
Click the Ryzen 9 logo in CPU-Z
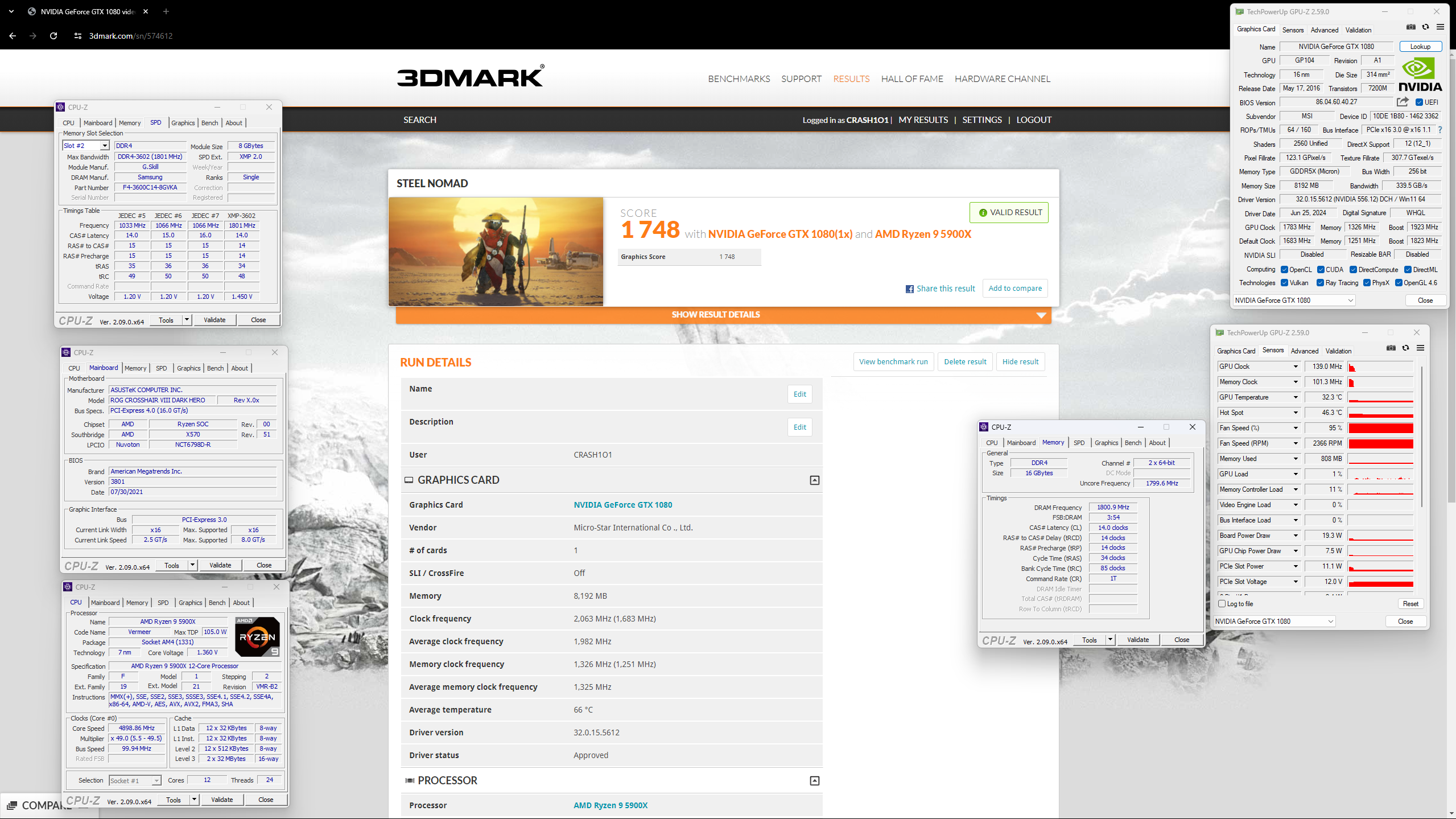click(257, 637)
